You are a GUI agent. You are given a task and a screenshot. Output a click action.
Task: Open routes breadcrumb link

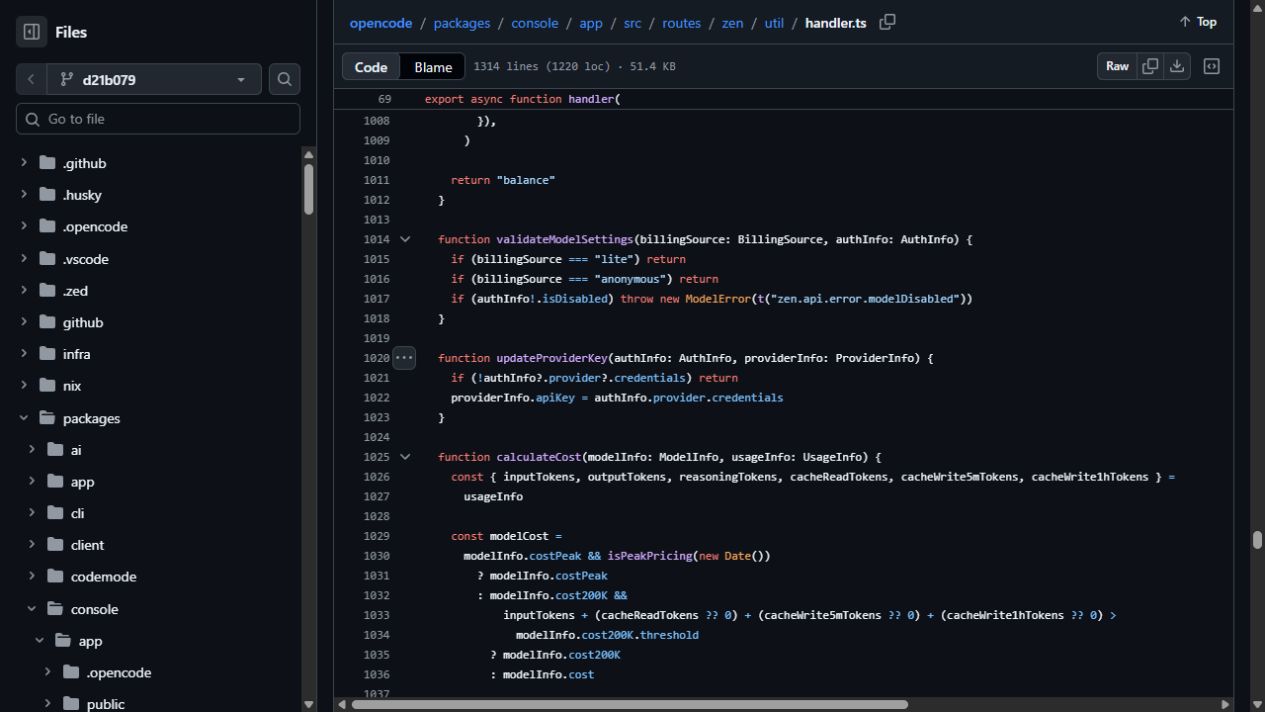click(681, 23)
